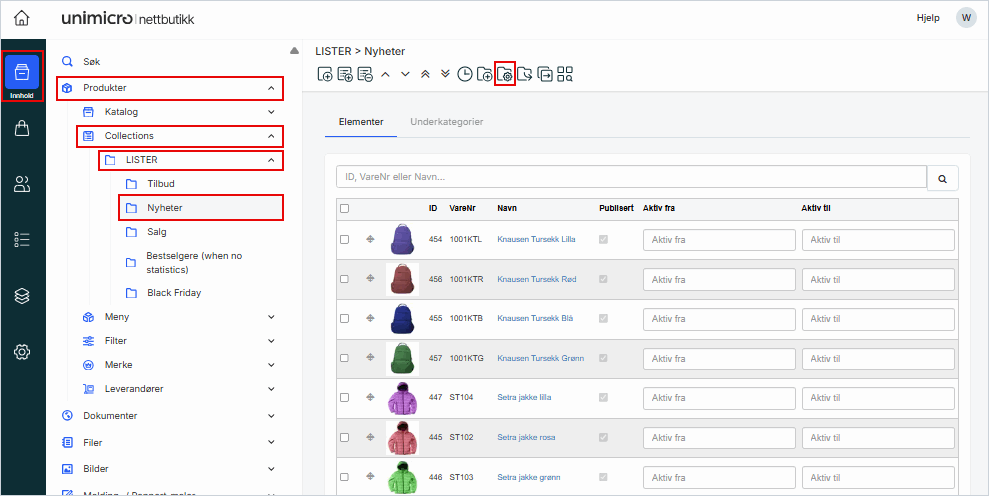Expand the Meny section in tree
This screenshot has height=496, width=989.
click(x=271, y=317)
